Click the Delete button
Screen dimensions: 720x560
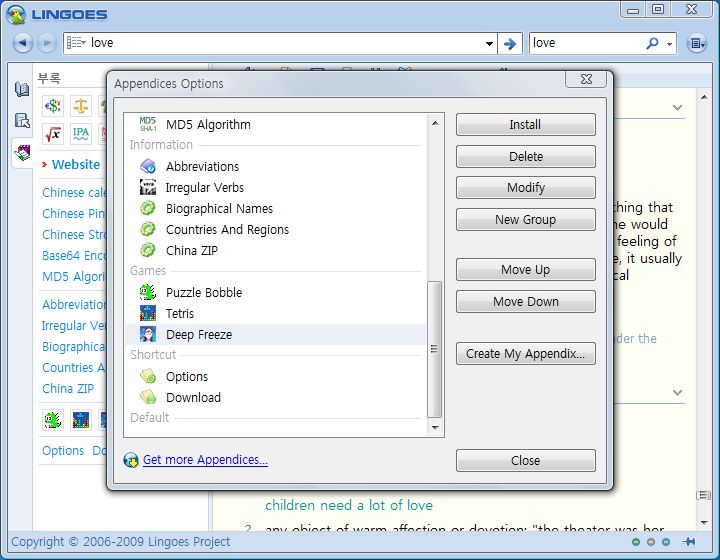[526, 157]
